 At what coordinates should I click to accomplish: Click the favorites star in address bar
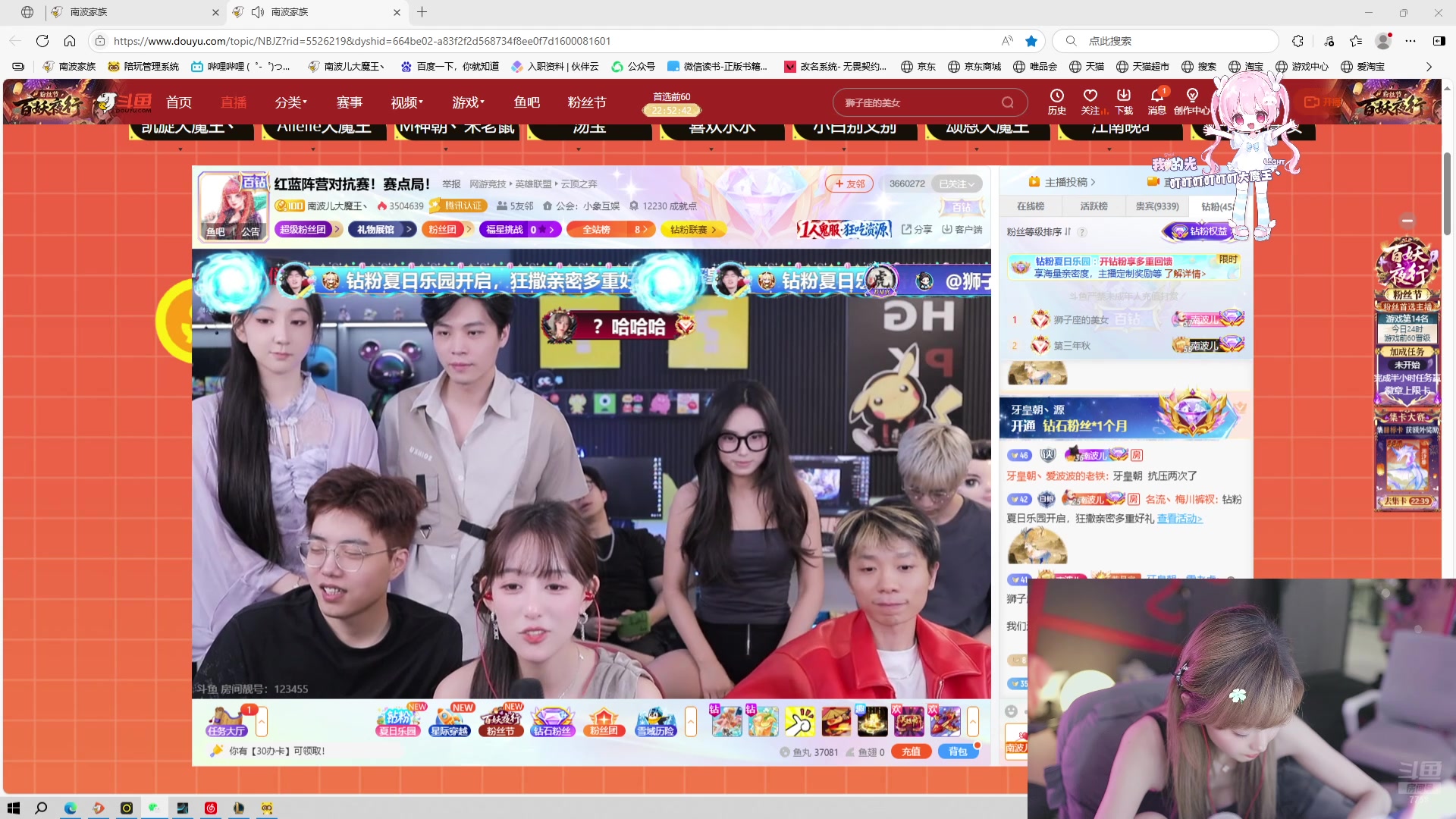coord(1031,41)
